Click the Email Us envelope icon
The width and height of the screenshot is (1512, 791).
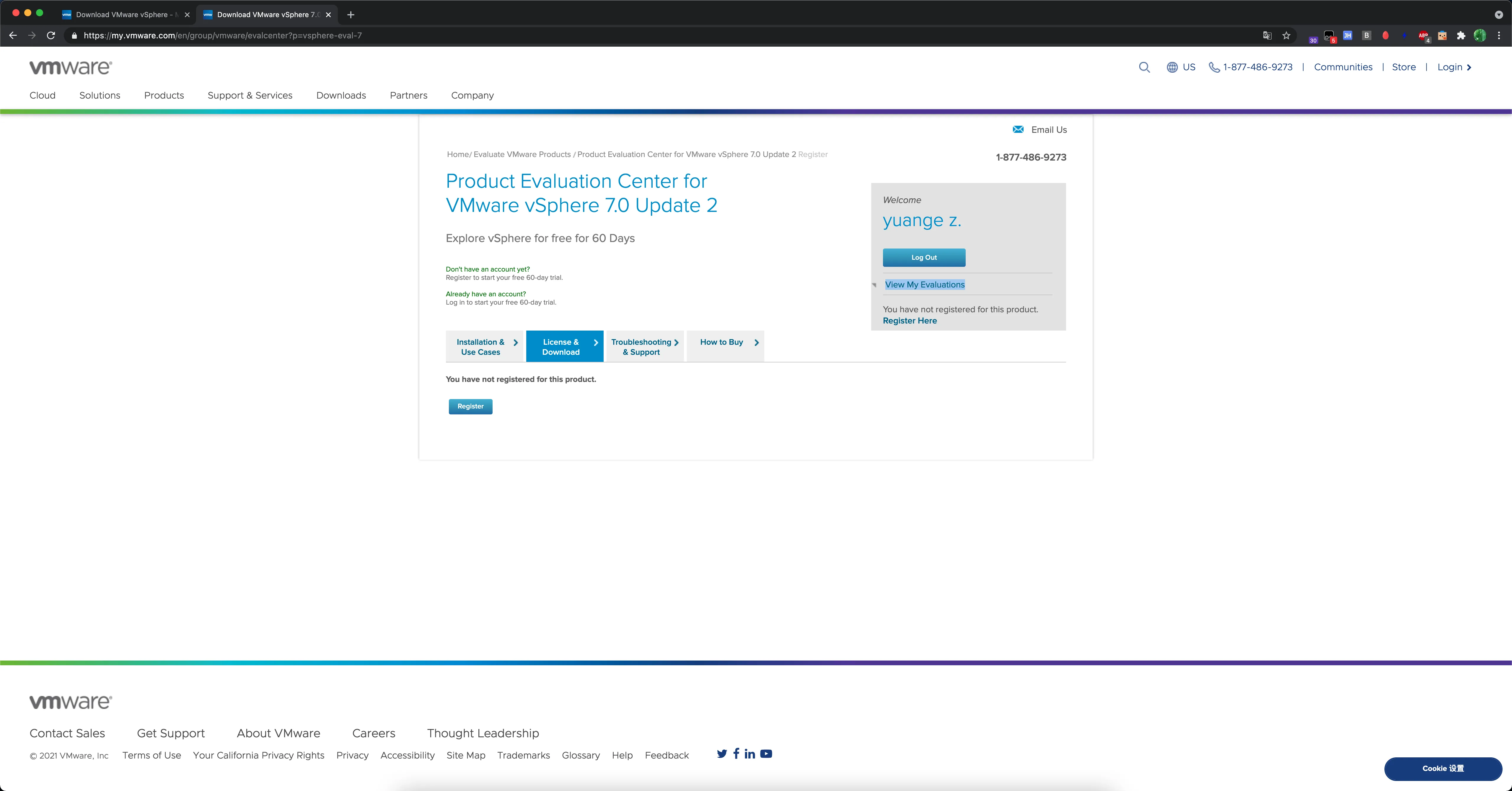coord(1018,130)
